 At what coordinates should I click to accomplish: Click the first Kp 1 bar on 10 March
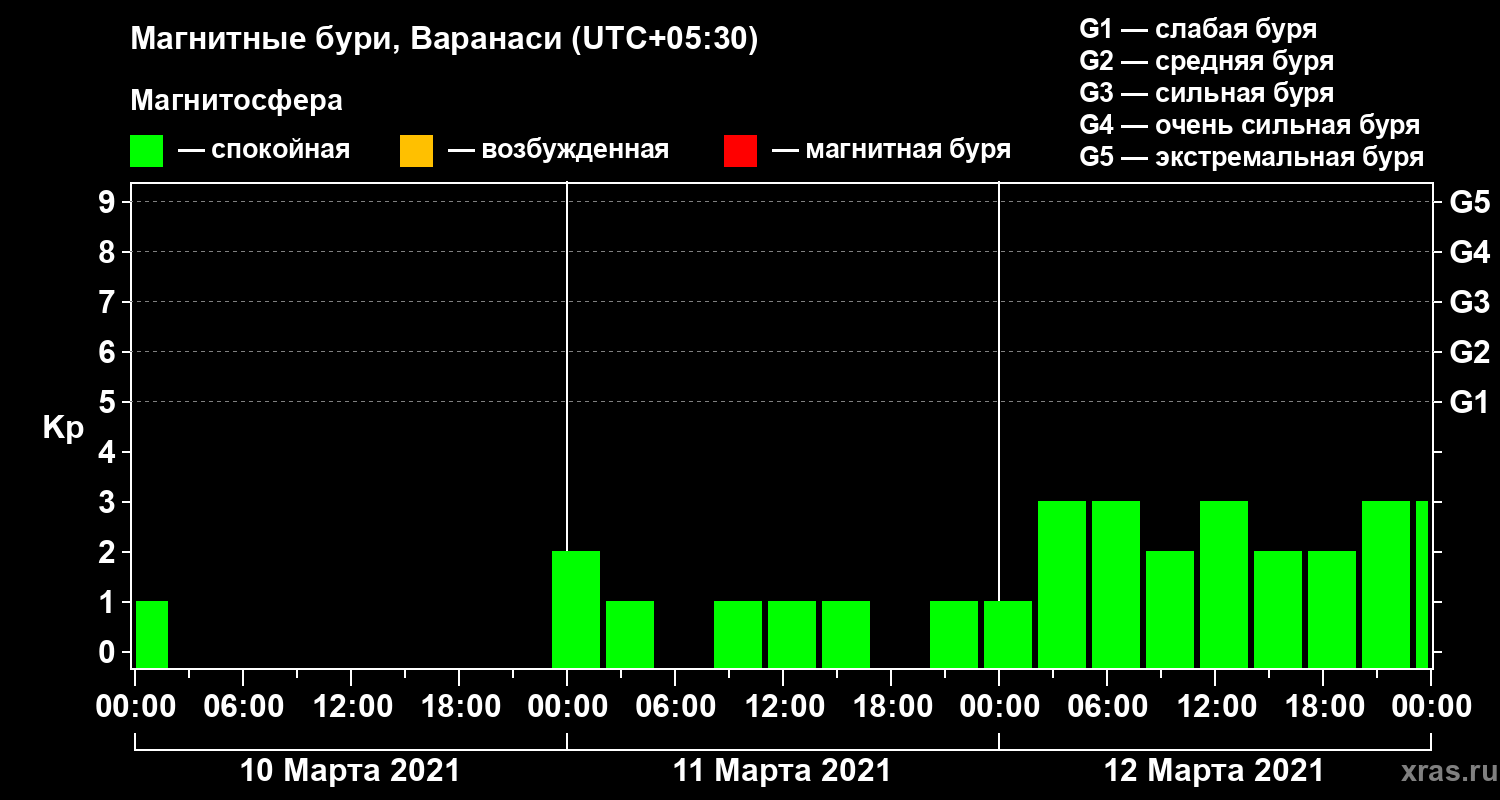(152, 634)
